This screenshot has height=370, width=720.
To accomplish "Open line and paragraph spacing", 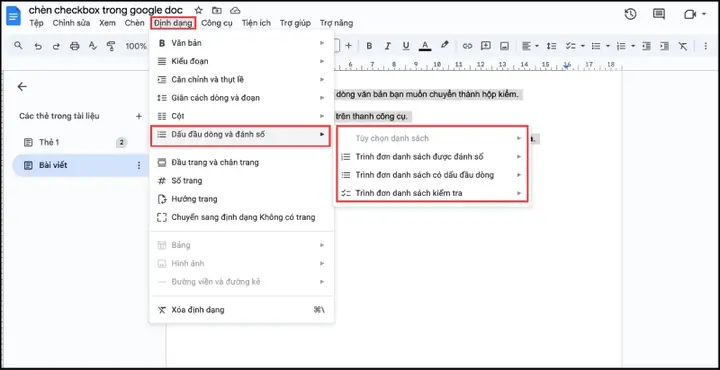I will click(551, 46).
